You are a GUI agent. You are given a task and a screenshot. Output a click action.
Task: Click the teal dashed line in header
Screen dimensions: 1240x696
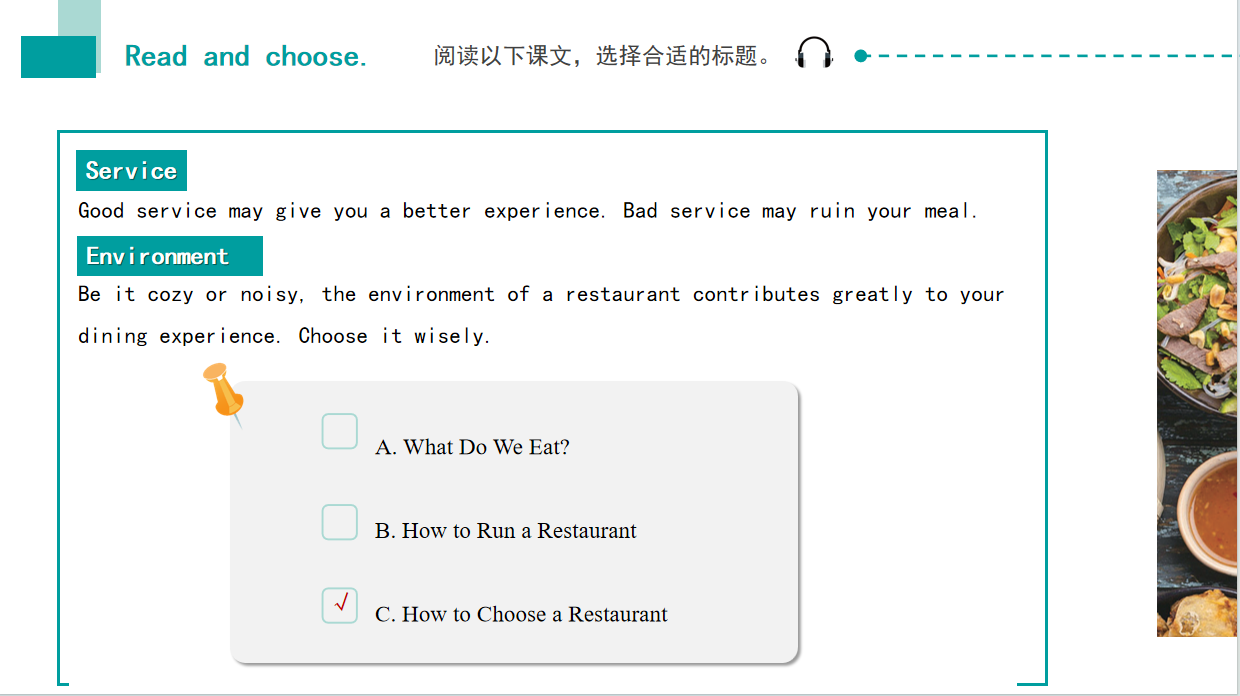tap(1050, 56)
